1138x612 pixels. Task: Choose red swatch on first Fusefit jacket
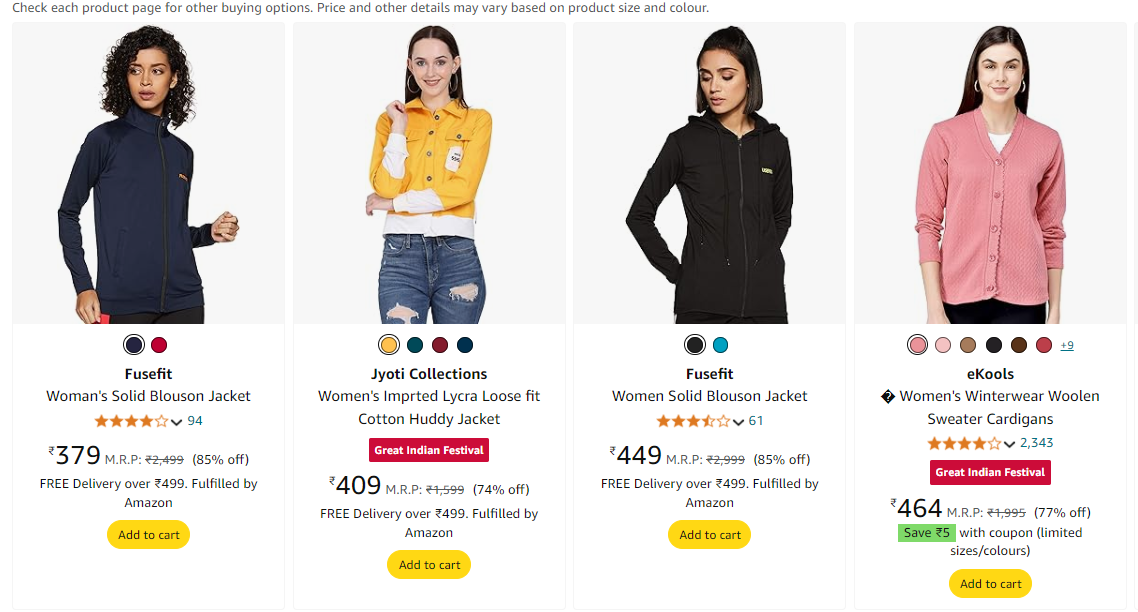click(x=159, y=345)
